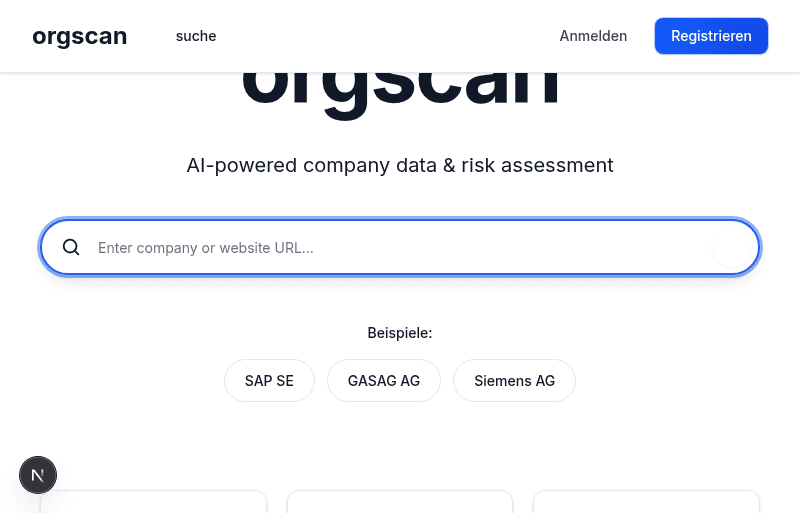Screen dimensions: 800x513
Task: Open the Anmelden login link
Action: tap(593, 36)
